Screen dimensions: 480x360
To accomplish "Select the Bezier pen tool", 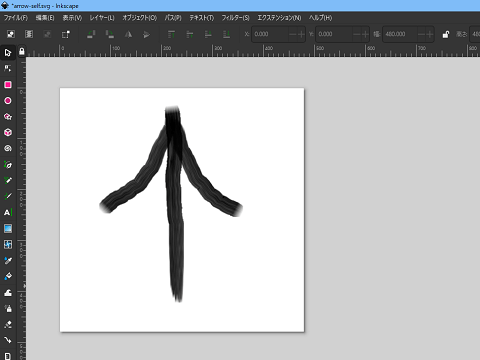I will (8, 165).
